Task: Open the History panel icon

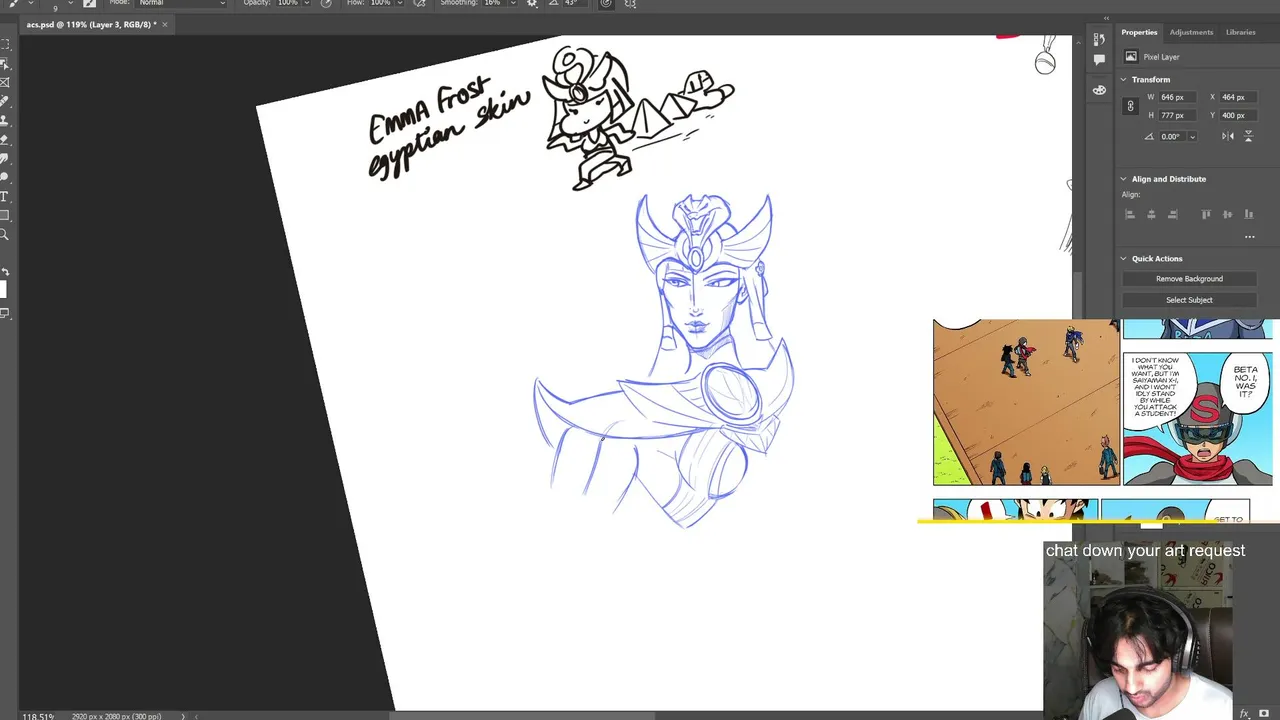Action: point(1099,39)
